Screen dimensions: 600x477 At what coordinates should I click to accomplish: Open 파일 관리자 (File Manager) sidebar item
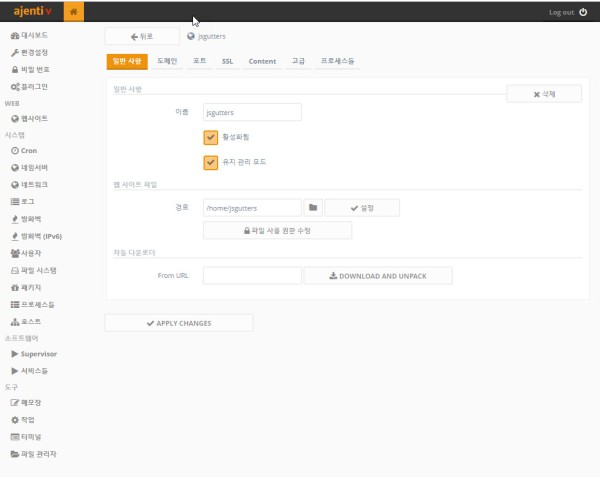[33, 454]
